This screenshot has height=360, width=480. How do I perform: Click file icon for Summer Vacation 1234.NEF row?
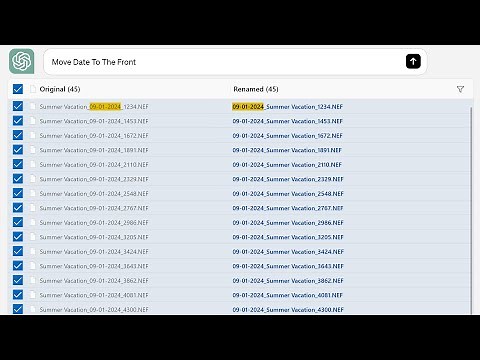point(33,106)
